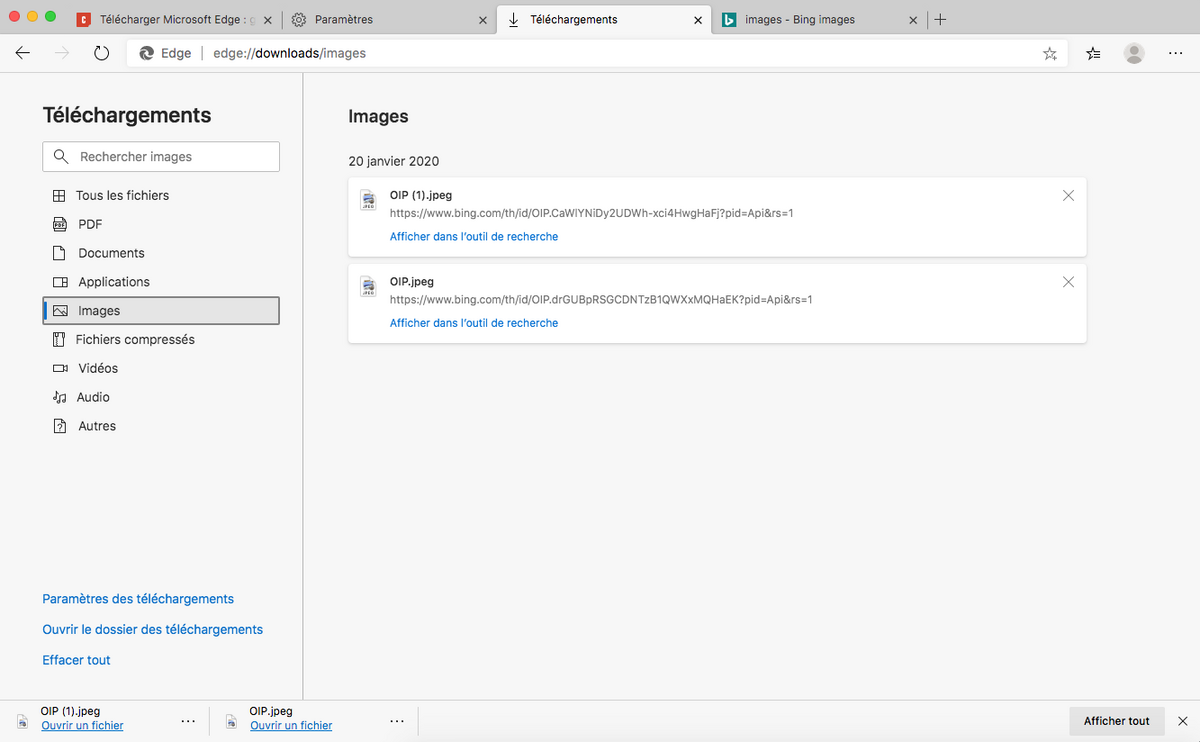Viewport: 1200px width, 742px height.
Task: Open OIP.jpeg file name in list
Action: pyautogui.click(x=412, y=282)
